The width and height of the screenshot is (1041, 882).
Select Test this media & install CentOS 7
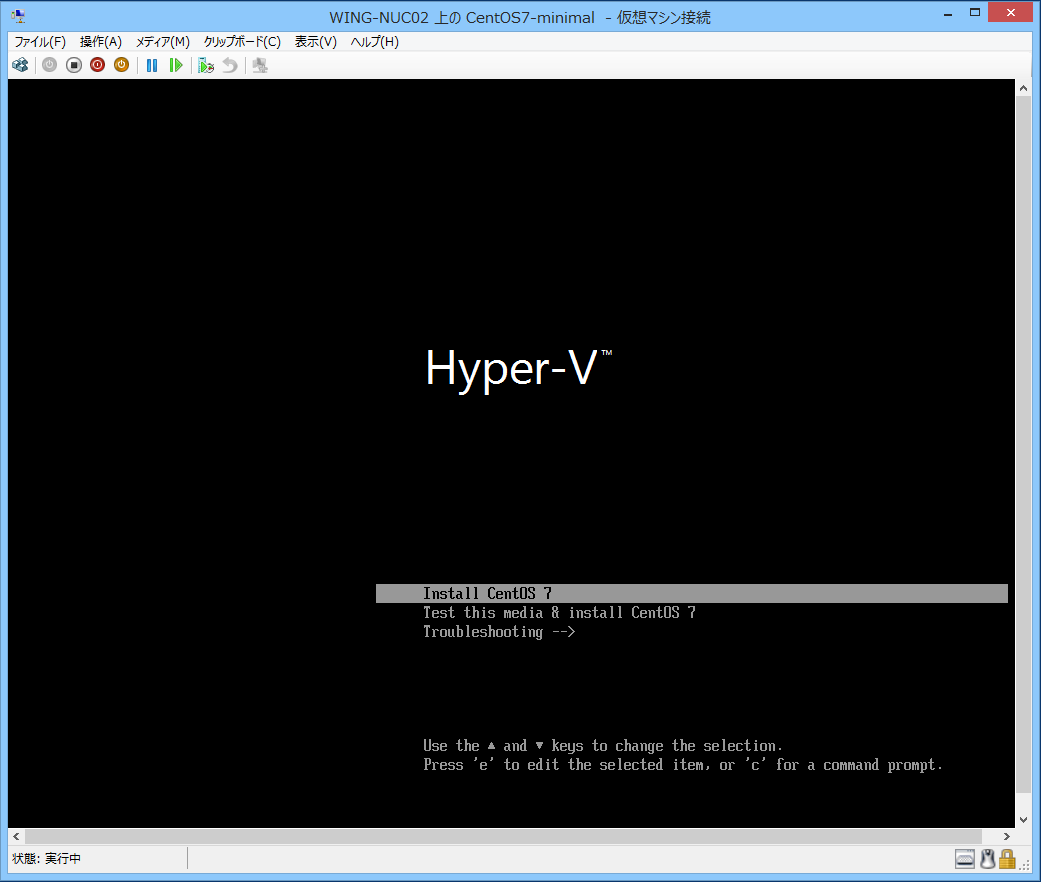point(559,613)
